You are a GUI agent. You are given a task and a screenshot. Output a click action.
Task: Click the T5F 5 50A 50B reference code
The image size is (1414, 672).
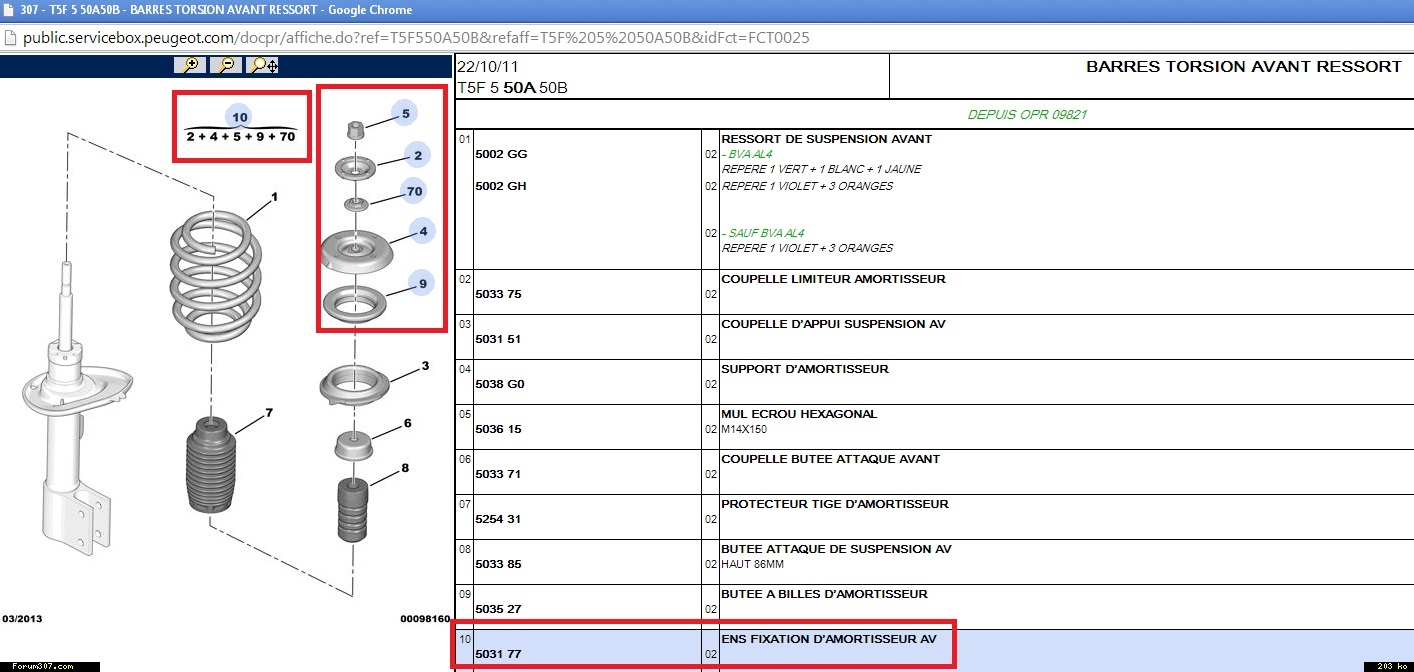(512, 88)
